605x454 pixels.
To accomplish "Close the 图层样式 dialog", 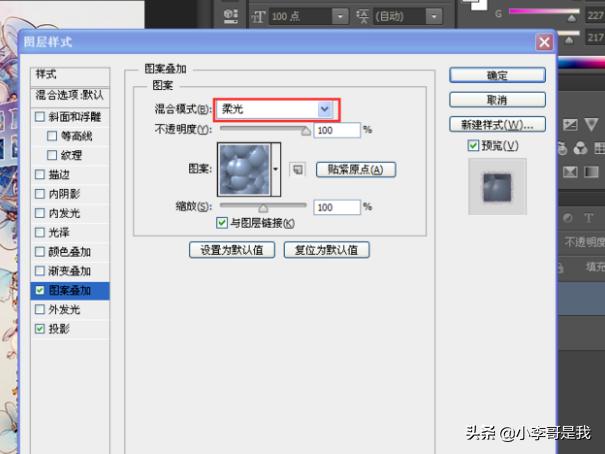I will pyautogui.click(x=544, y=42).
